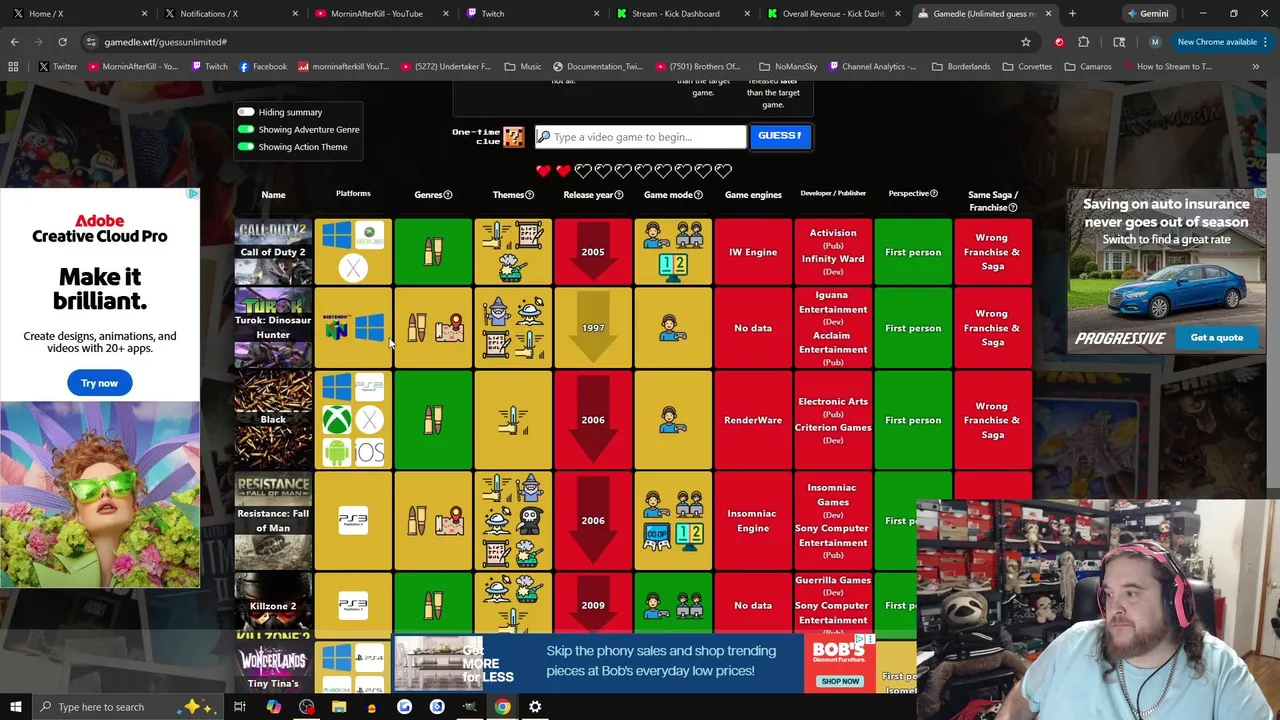Image resolution: width=1280 pixels, height=720 pixels.
Task: Open the Genres help question mark
Action: 448,195
